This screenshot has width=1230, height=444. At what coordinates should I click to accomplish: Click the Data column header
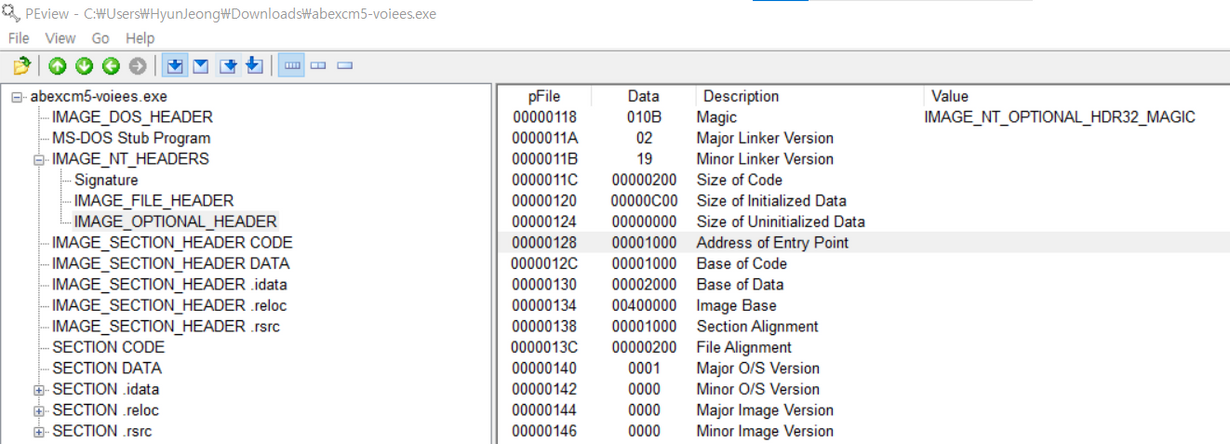click(643, 97)
